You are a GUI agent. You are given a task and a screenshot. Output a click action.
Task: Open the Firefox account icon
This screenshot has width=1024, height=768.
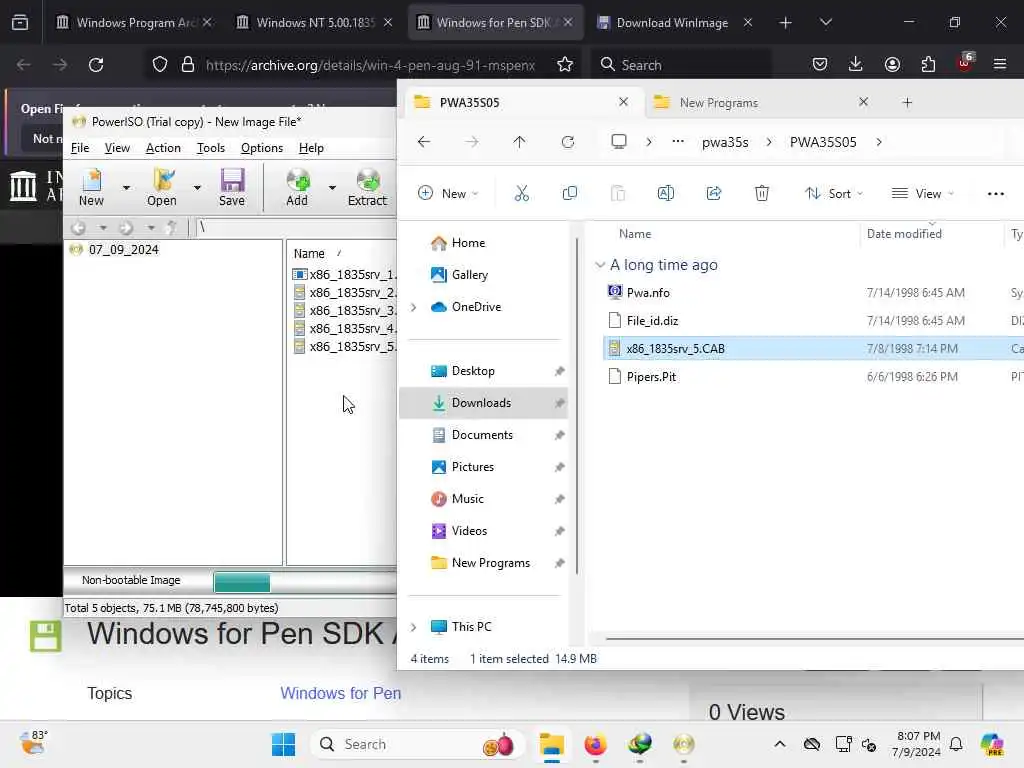(x=892, y=65)
